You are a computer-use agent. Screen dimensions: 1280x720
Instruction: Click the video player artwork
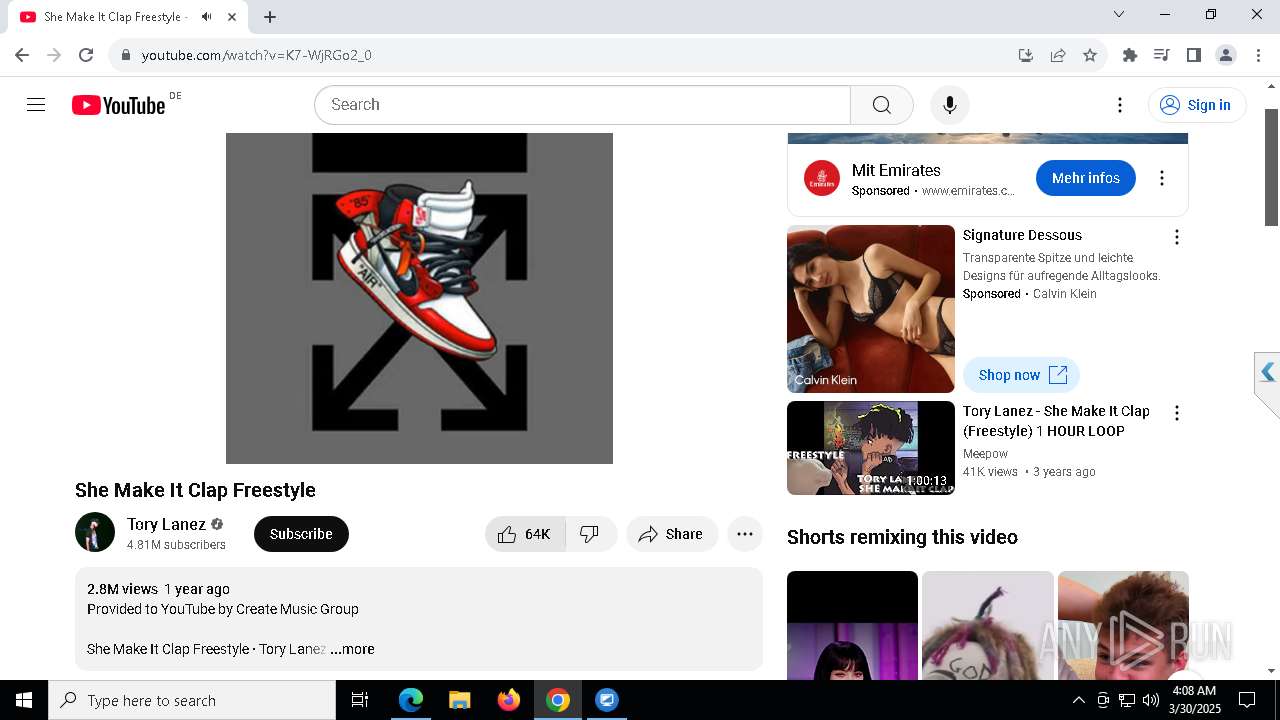click(x=419, y=298)
